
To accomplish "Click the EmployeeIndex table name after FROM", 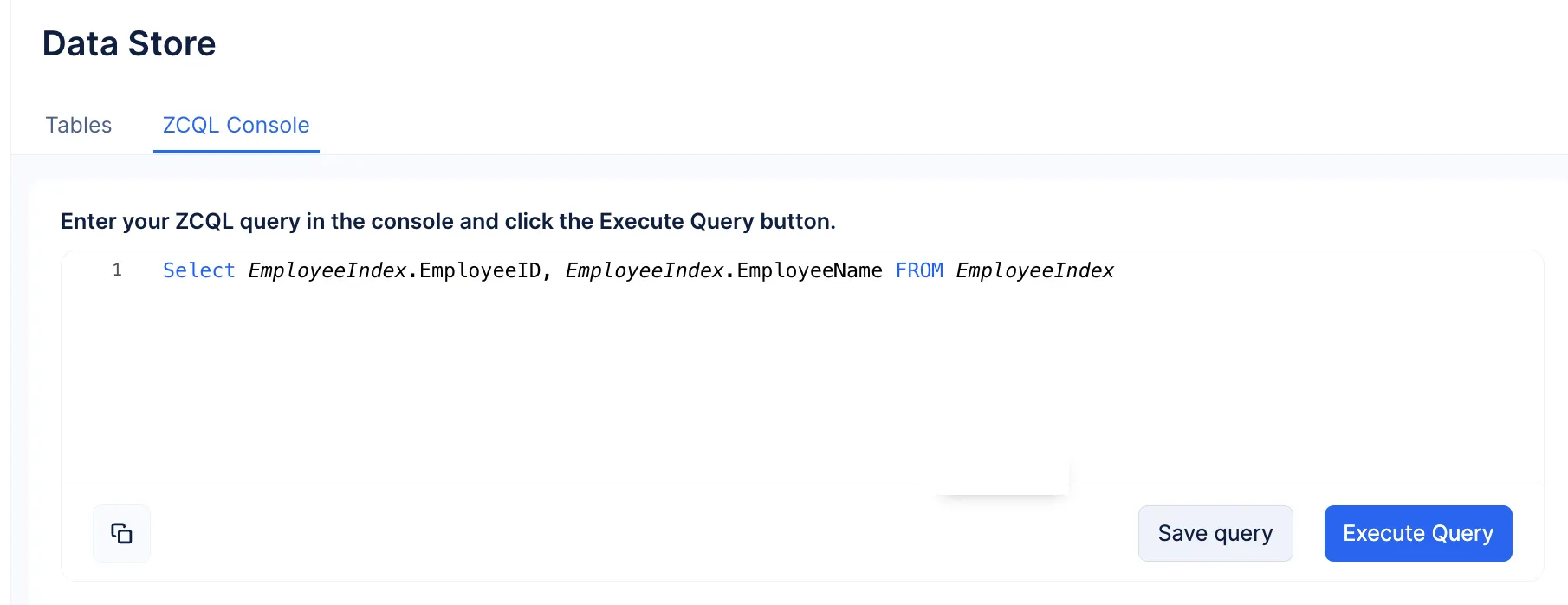I will (1035, 270).
